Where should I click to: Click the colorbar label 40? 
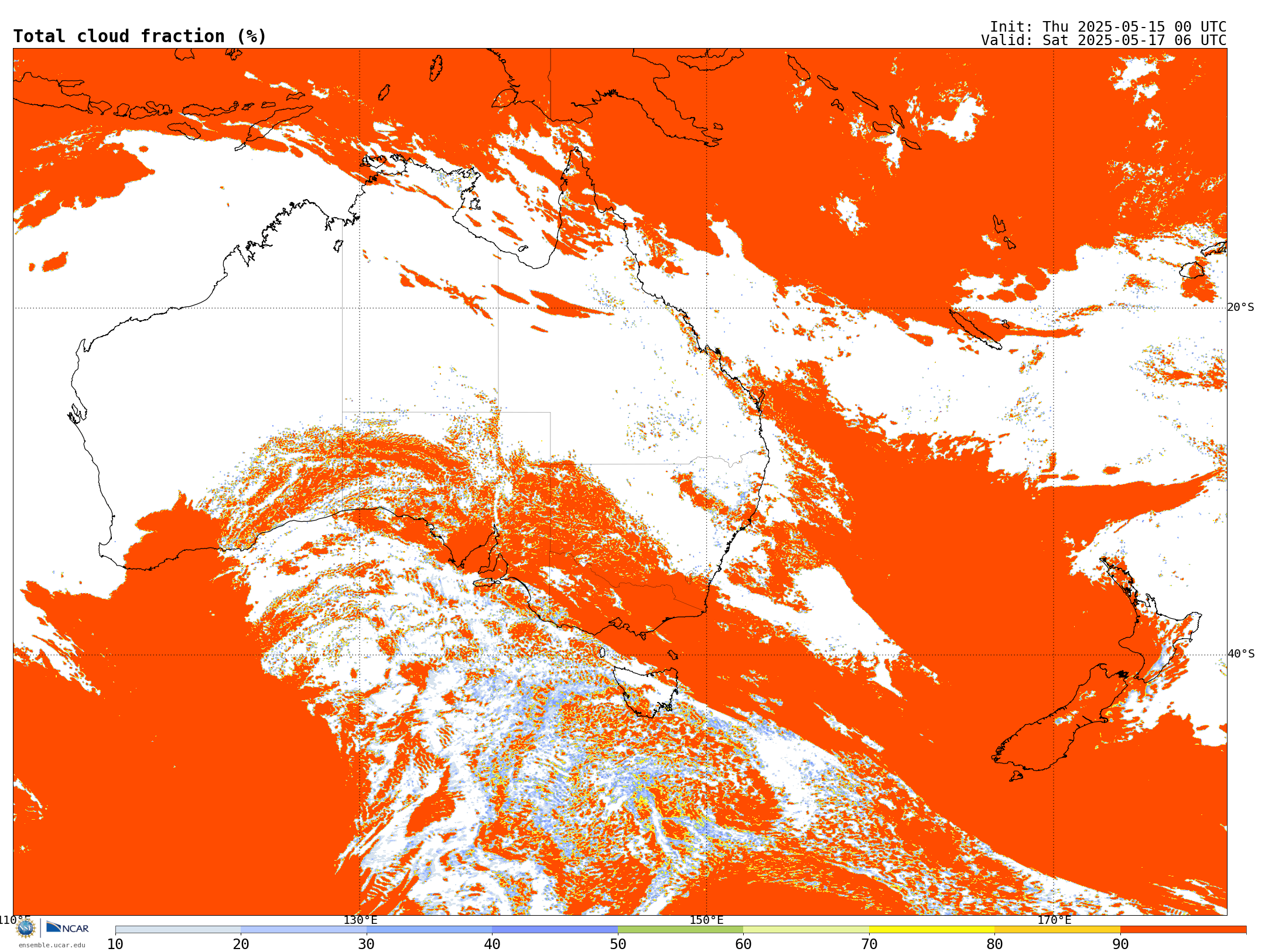point(492,944)
